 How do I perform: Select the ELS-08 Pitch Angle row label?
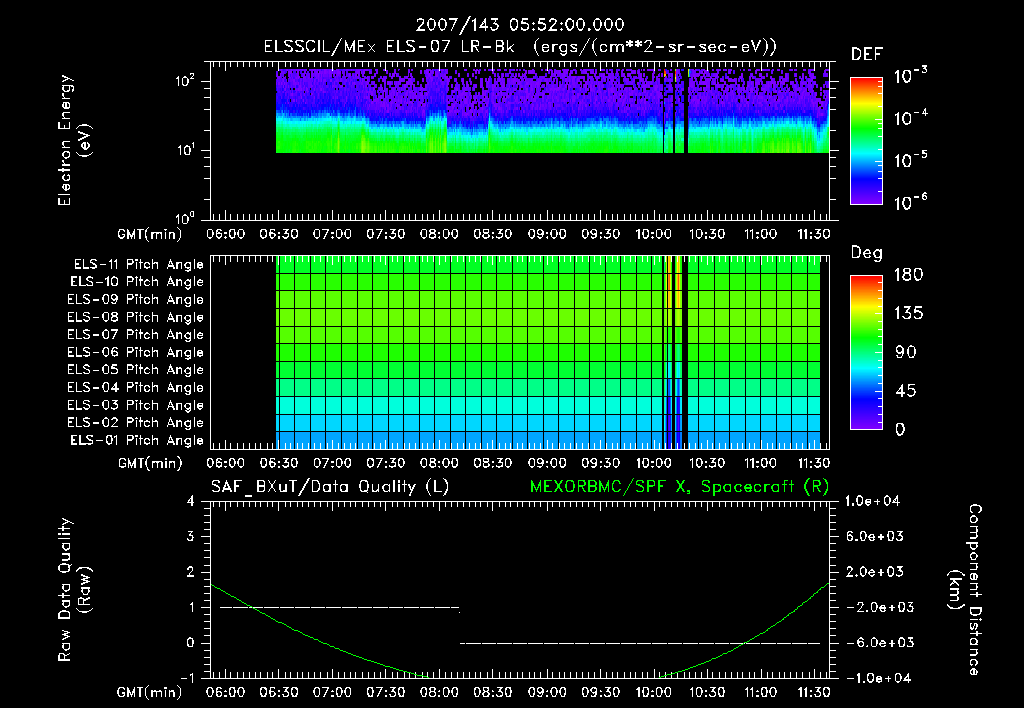135,317
